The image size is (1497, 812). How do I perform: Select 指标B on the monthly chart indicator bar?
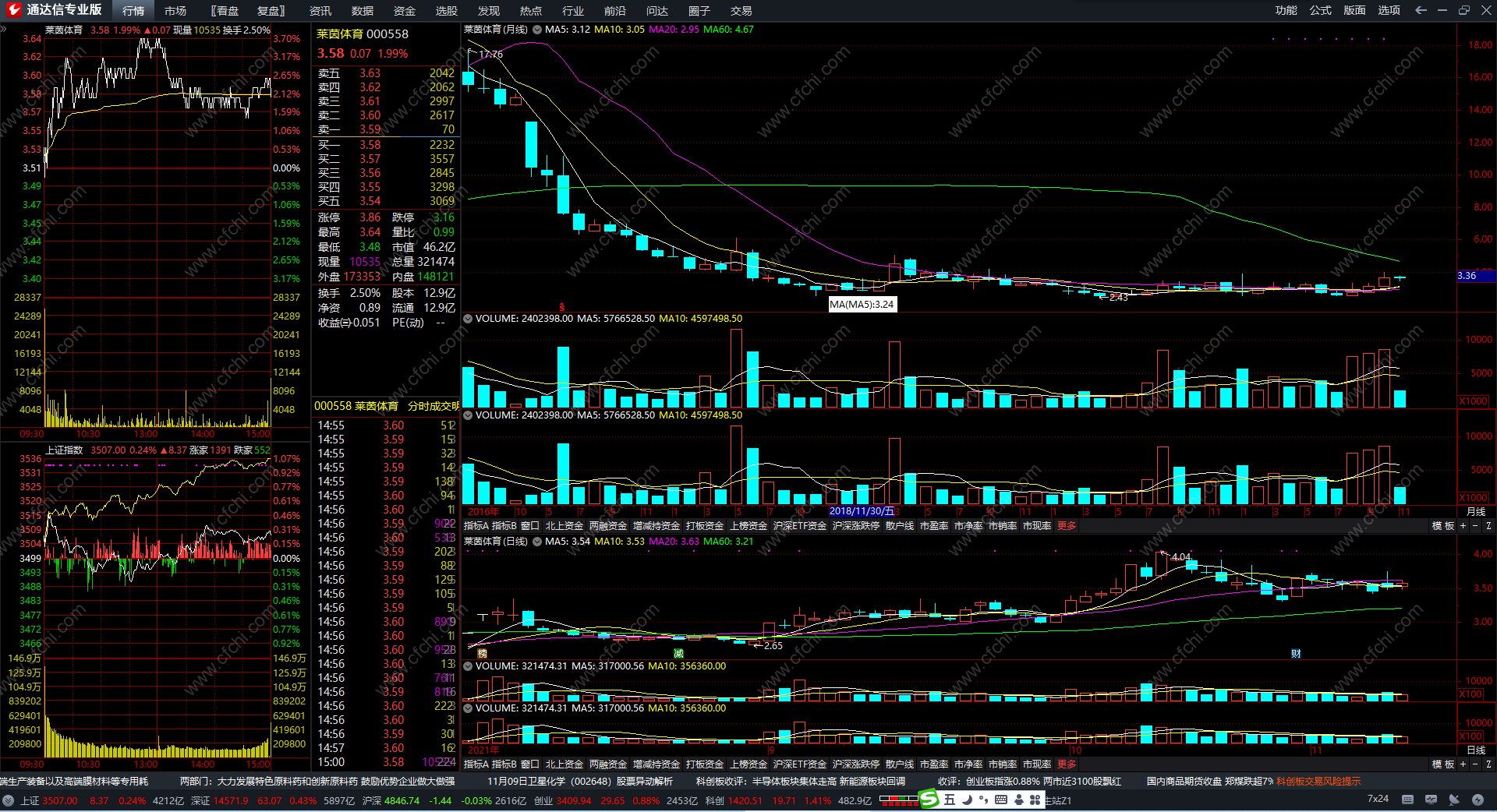[504, 526]
